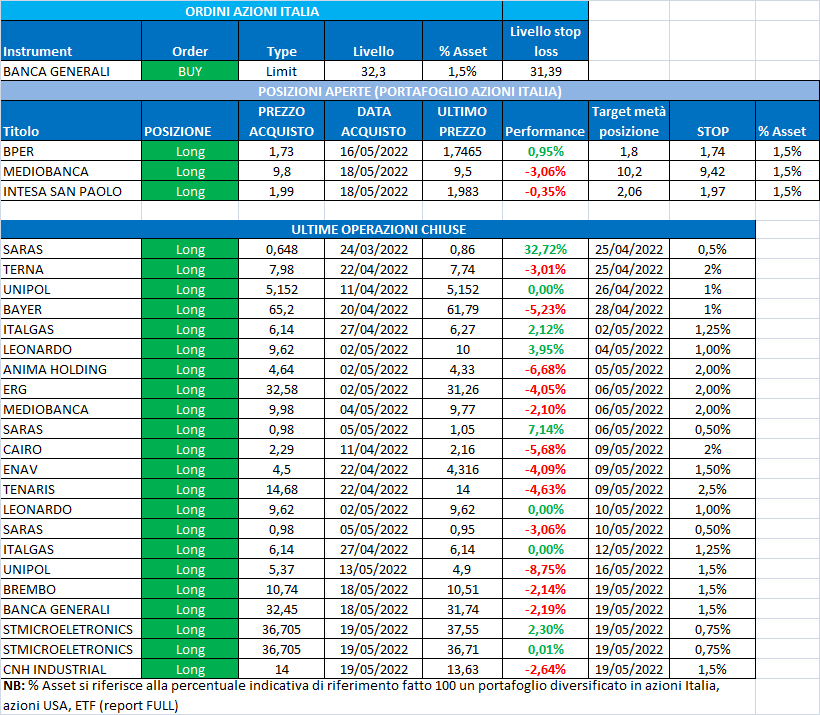Select the 'Livello stop loss' header
Viewport: 820px width, 715px height.
[x=545, y=41]
